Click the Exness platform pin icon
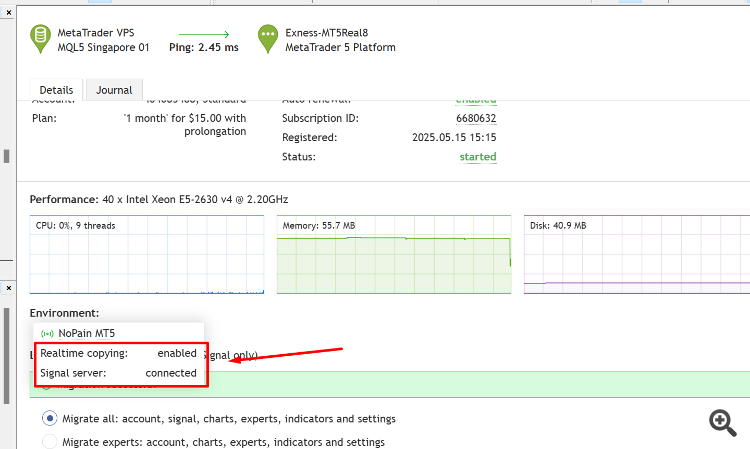Image resolution: width=750 pixels, height=449 pixels. pos(268,39)
